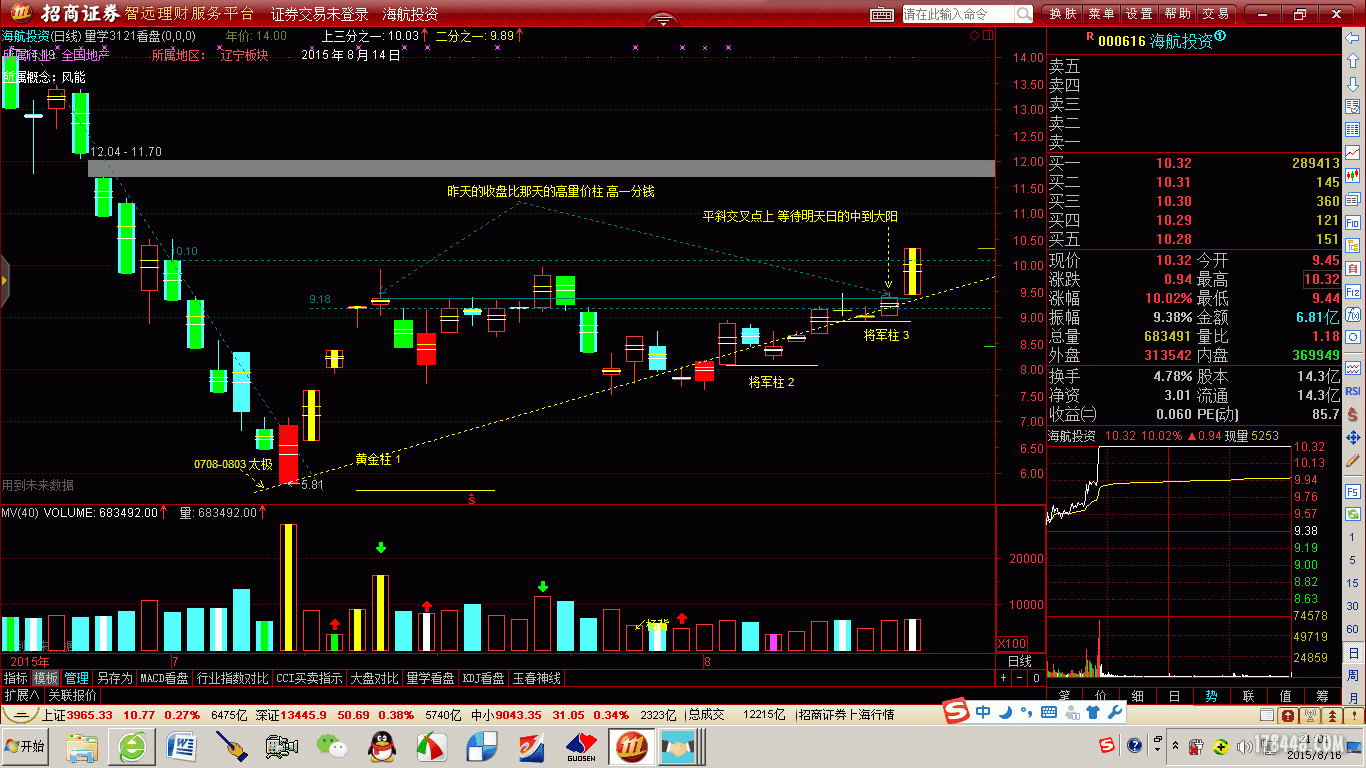Image resolution: width=1366 pixels, height=768 pixels.
Task: Click the Sogou S logo on IME toolbar
Action: click(x=958, y=712)
